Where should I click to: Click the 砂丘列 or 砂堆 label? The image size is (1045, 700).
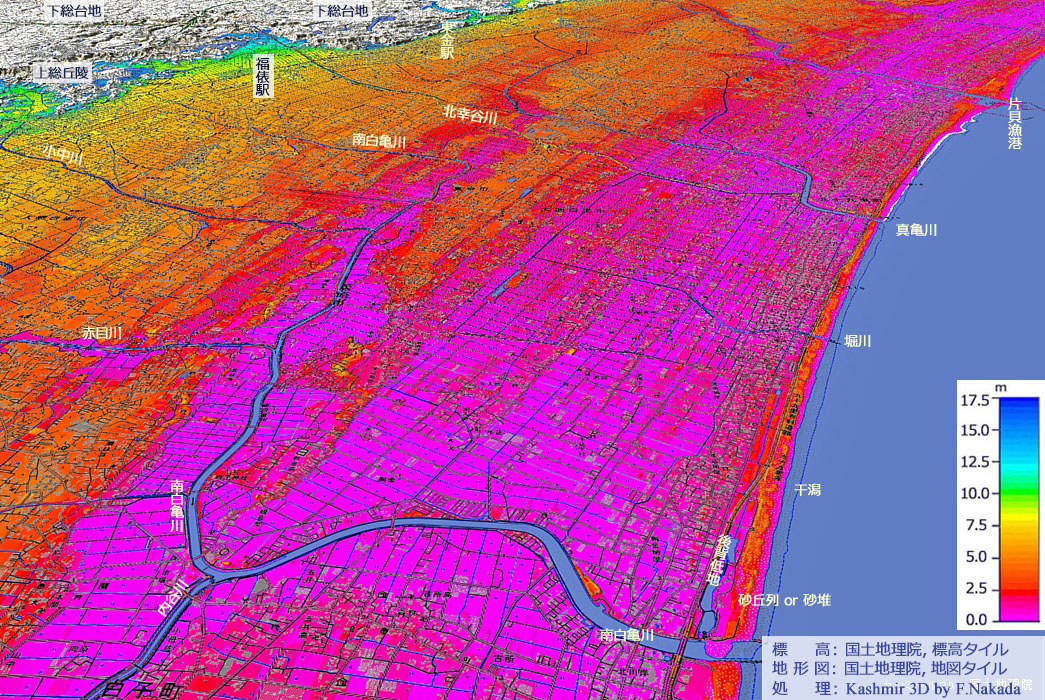(785, 600)
